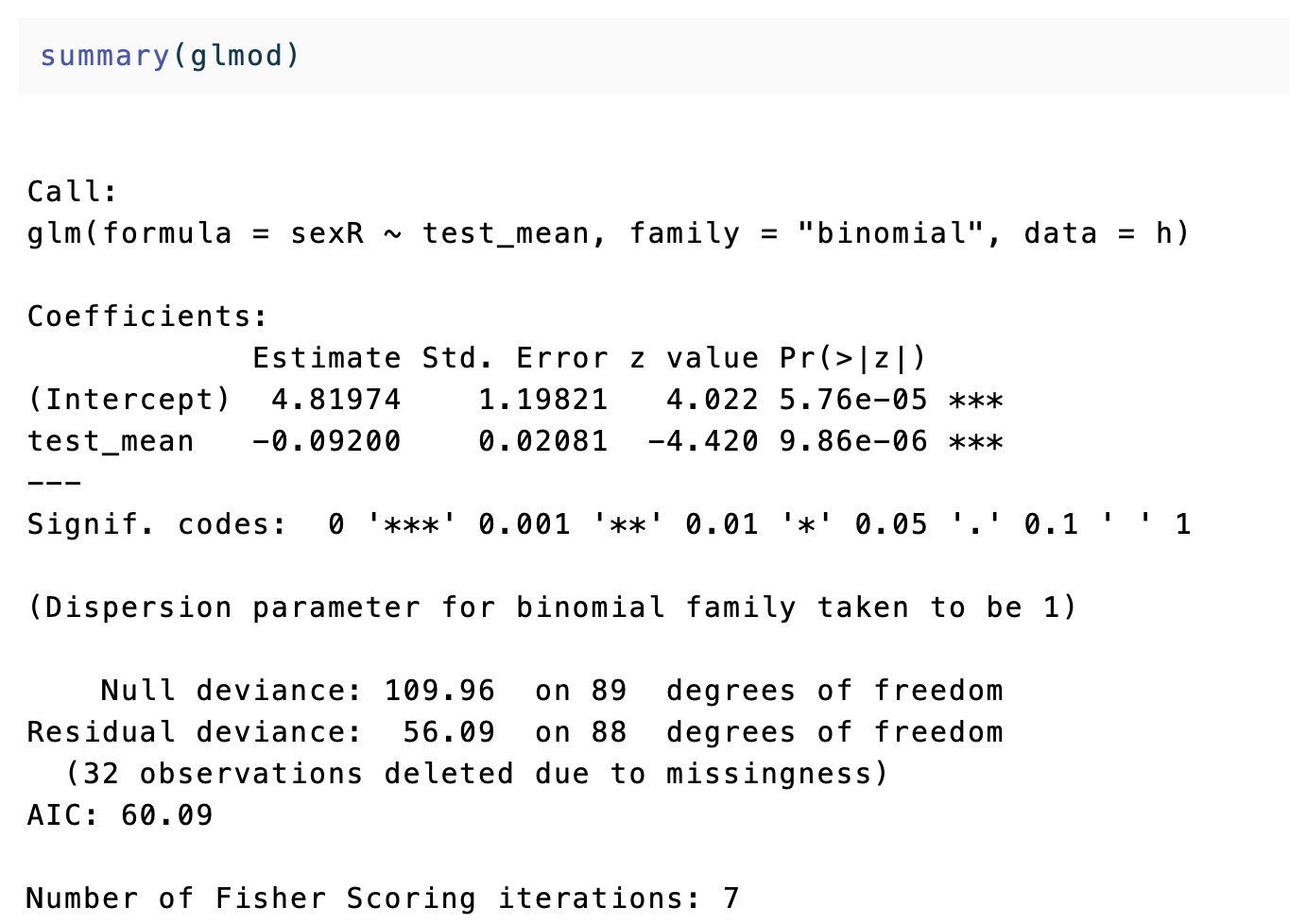The width and height of the screenshot is (1289, 924).
Task: Click the AIC value 60.09
Action: (166, 815)
